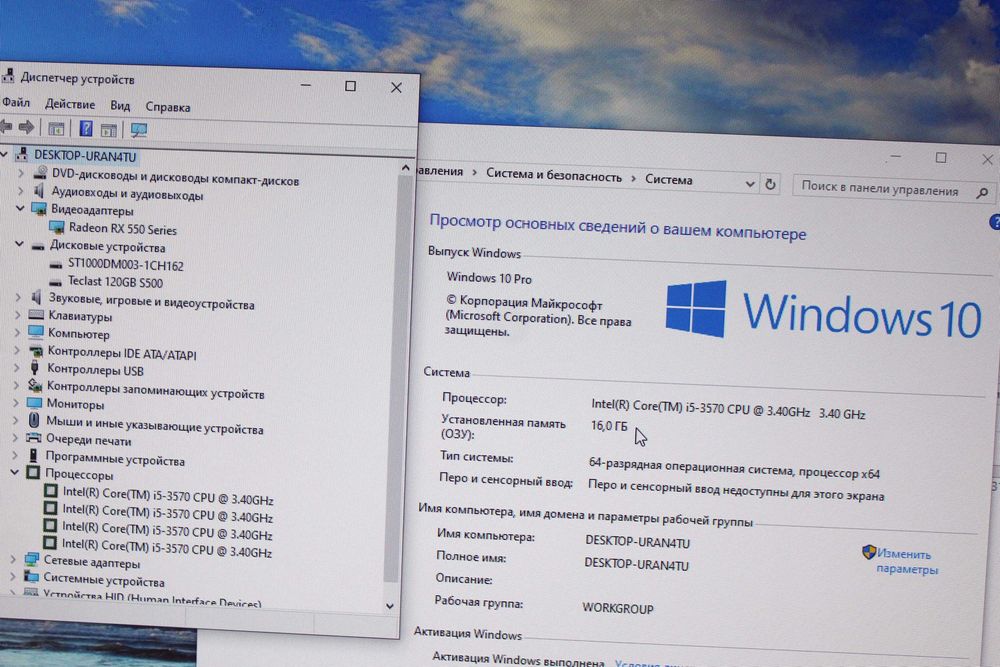Select first Intel Core i5-3570 processor entry

point(168,496)
